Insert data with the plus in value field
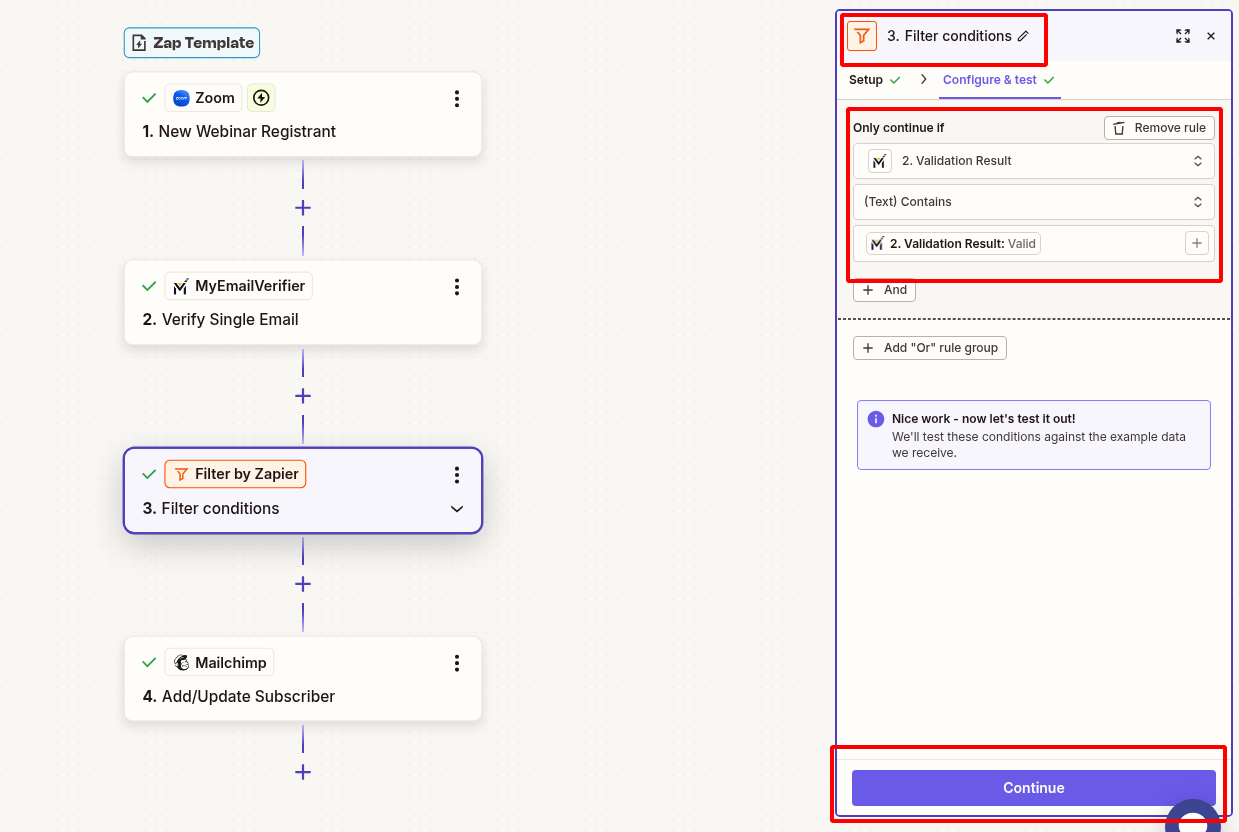This screenshot has width=1239, height=832. [1196, 242]
